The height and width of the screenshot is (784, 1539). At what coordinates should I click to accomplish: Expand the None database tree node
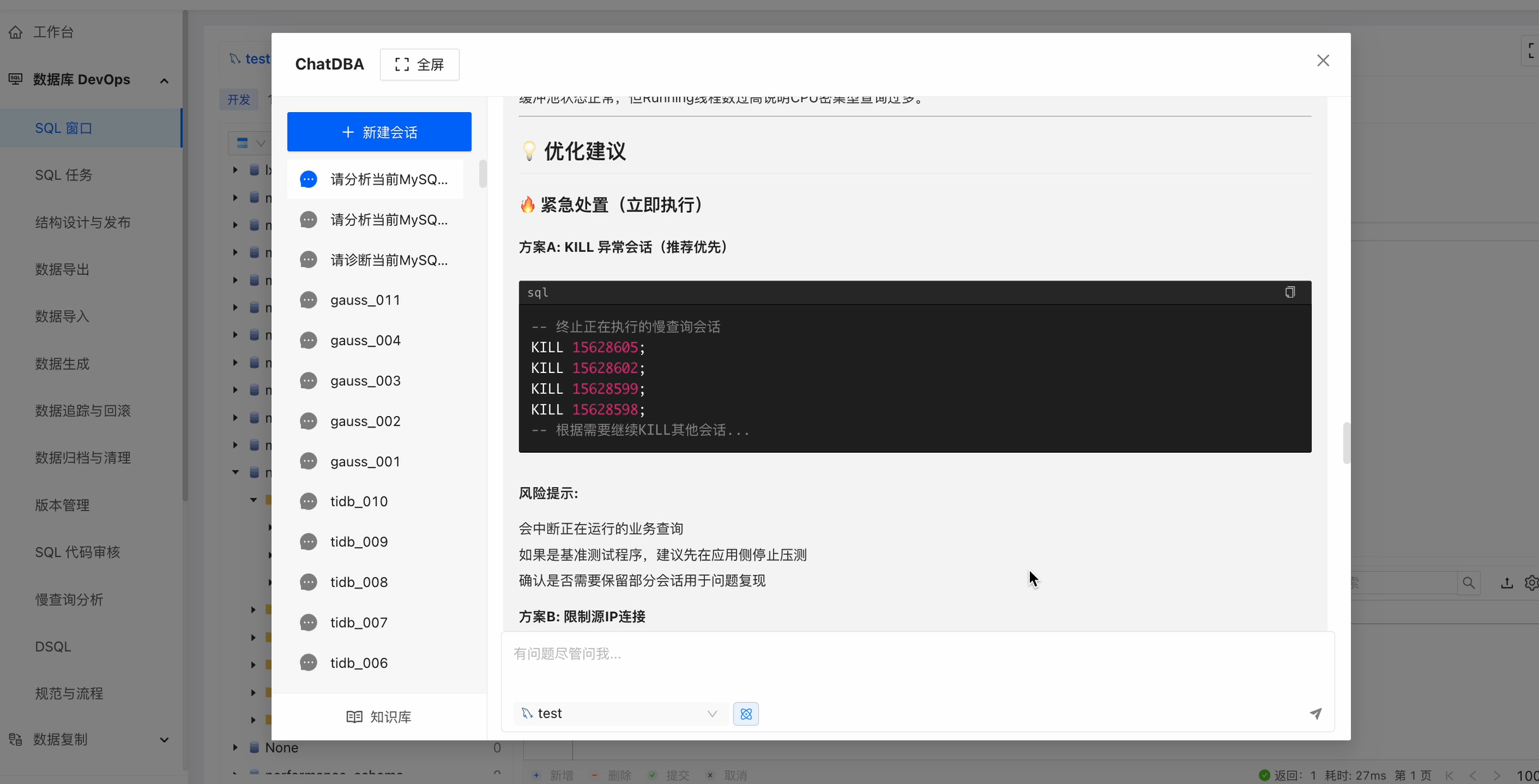point(235,747)
